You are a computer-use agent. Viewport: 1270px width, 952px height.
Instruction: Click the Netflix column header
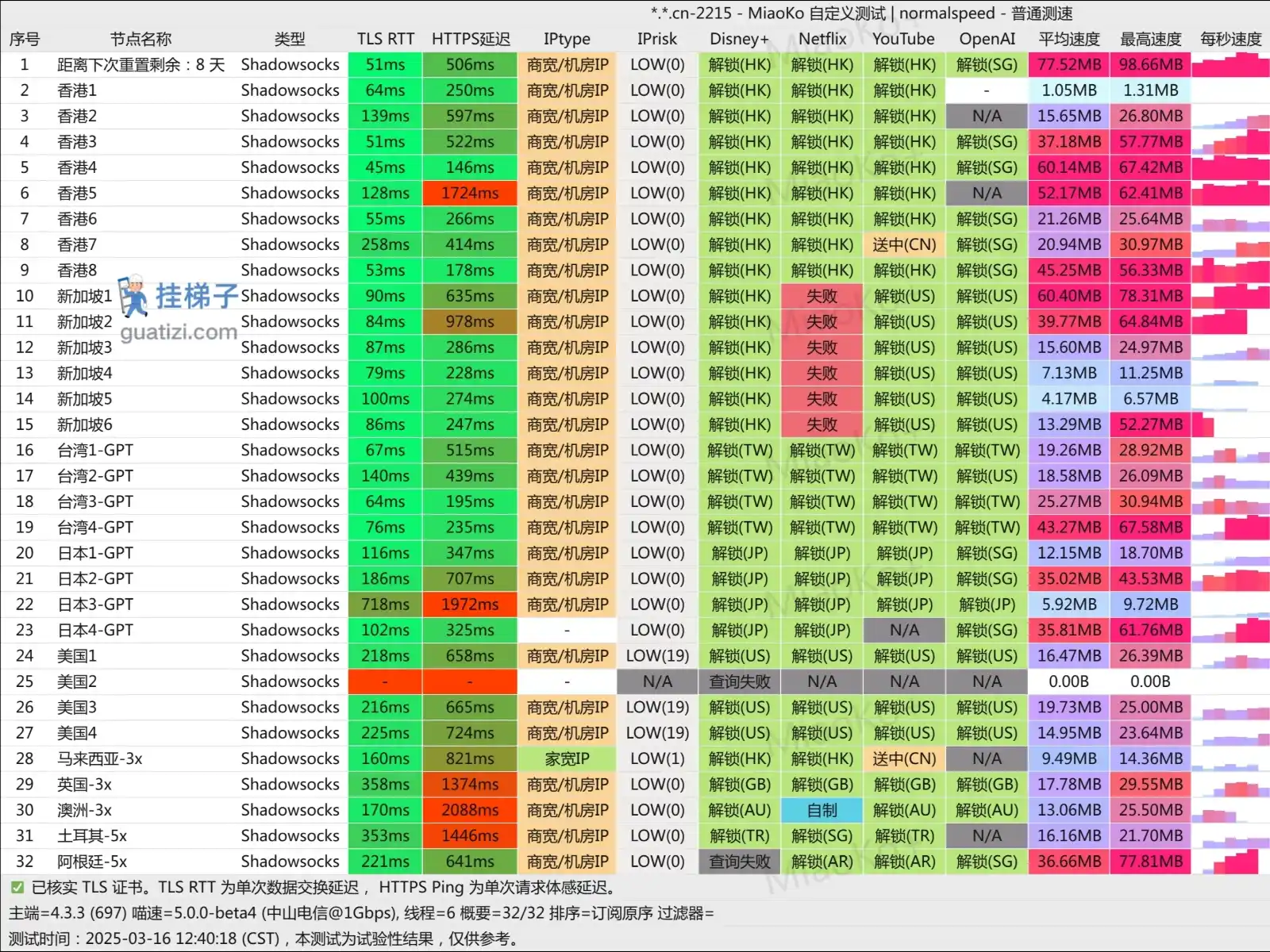click(x=822, y=39)
